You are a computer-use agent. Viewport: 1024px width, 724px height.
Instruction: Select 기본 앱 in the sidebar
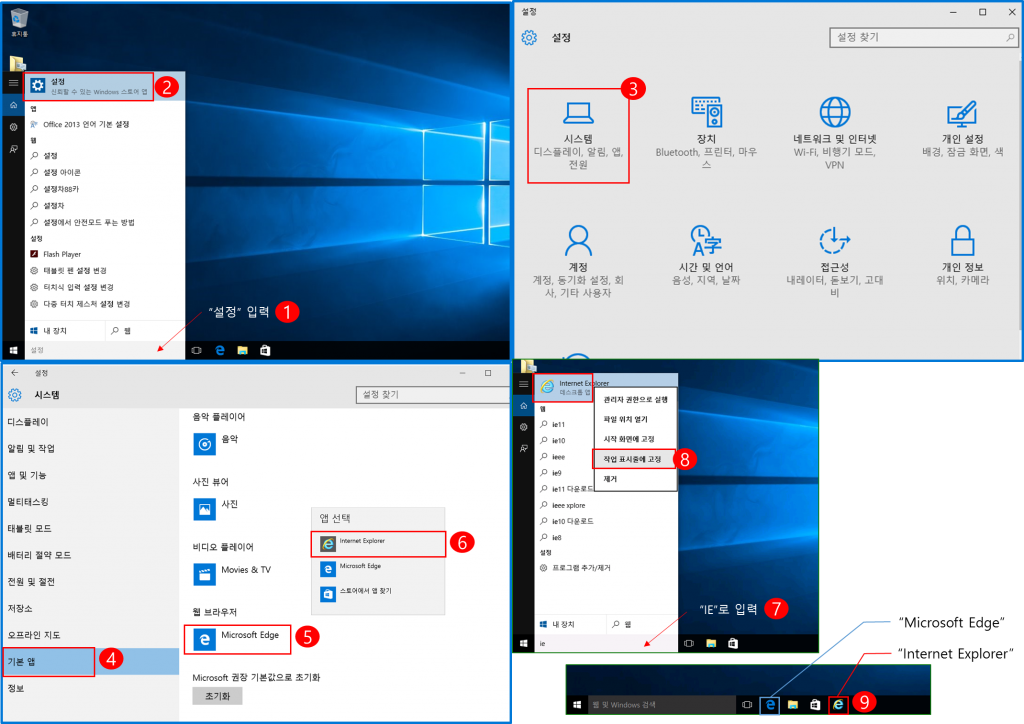[49, 662]
